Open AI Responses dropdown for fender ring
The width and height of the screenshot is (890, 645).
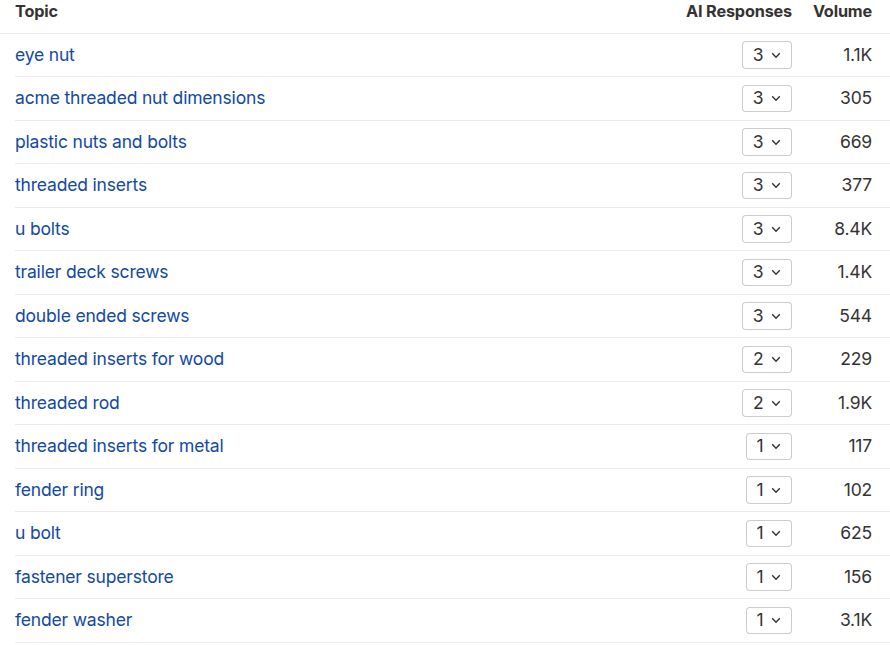768,490
